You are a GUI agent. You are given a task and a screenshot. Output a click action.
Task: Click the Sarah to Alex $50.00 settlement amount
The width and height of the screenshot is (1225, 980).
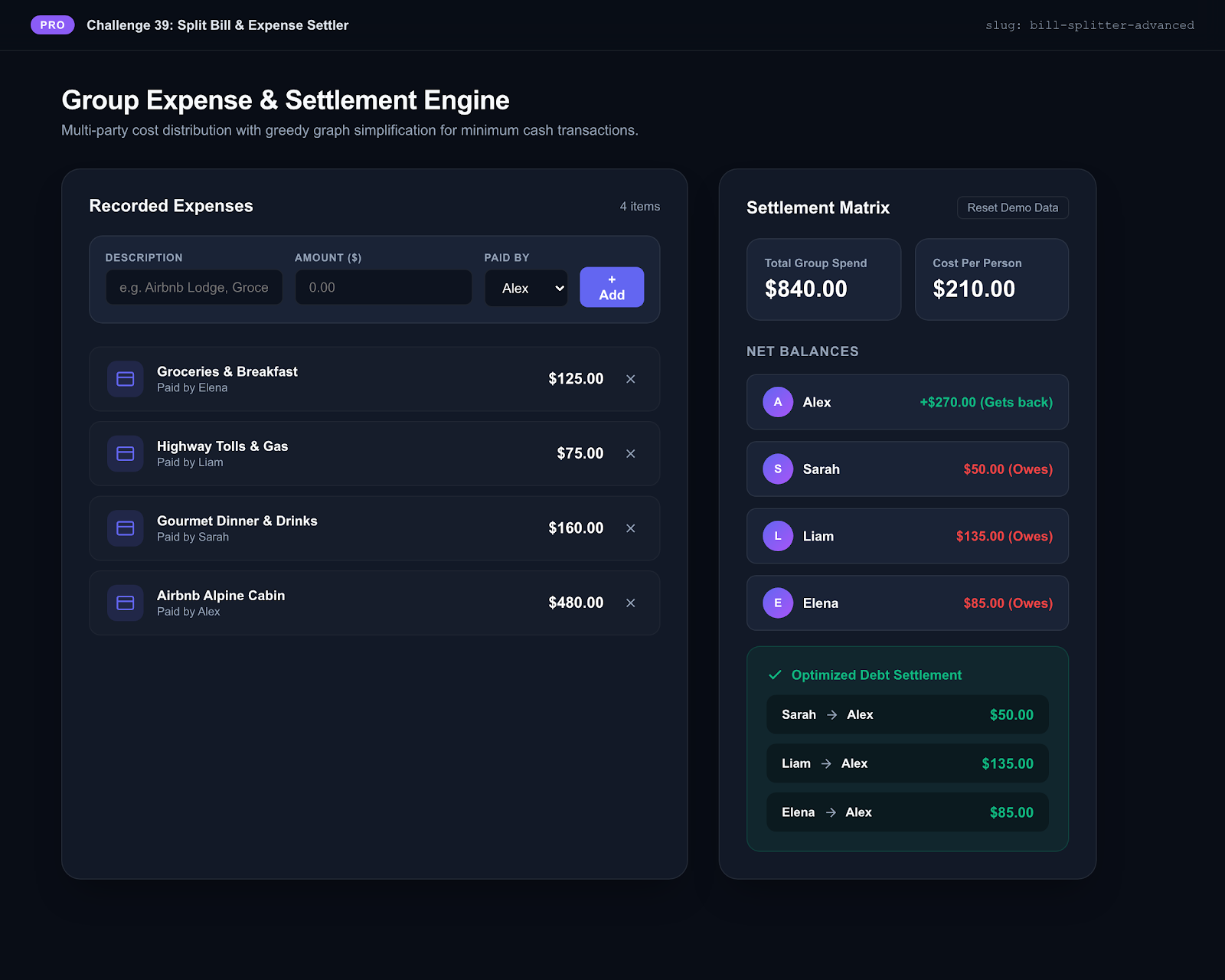(x=1011, y=715)
